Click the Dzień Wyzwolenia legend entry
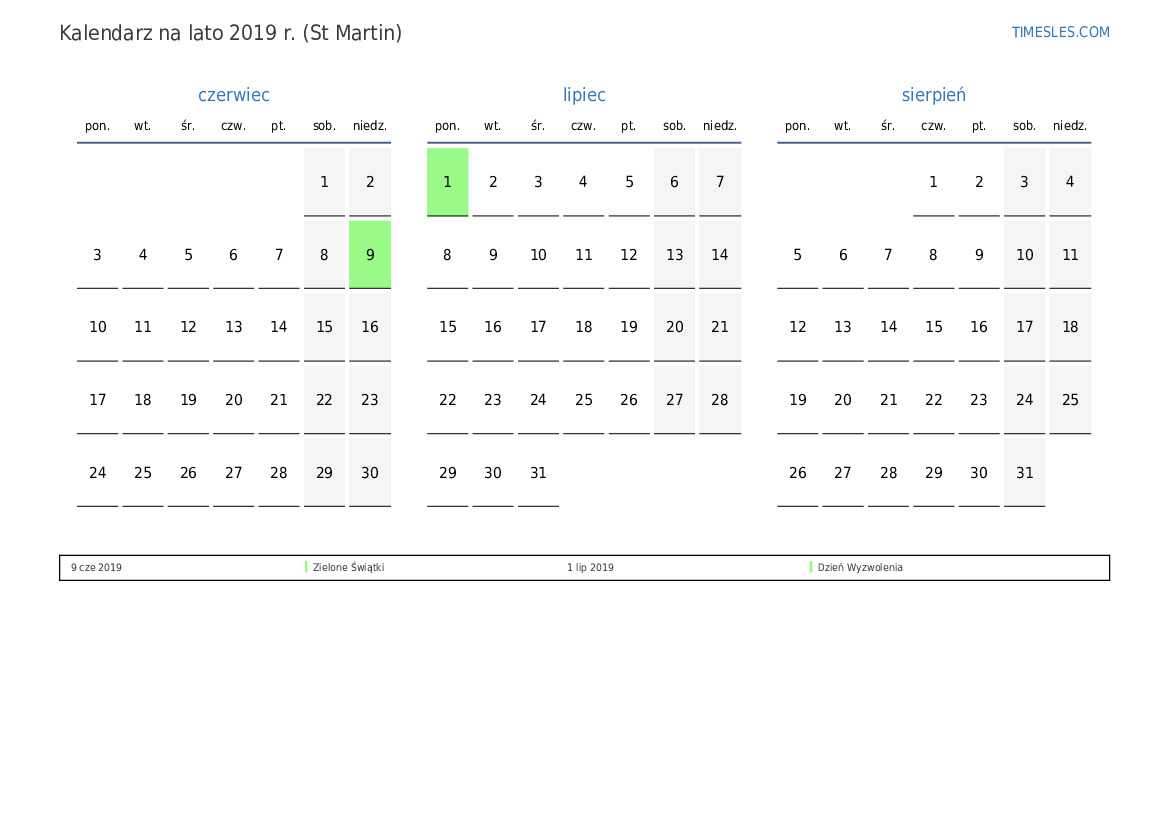The image size is (1169, 827). pyautogui.click(x=860, y=567)
